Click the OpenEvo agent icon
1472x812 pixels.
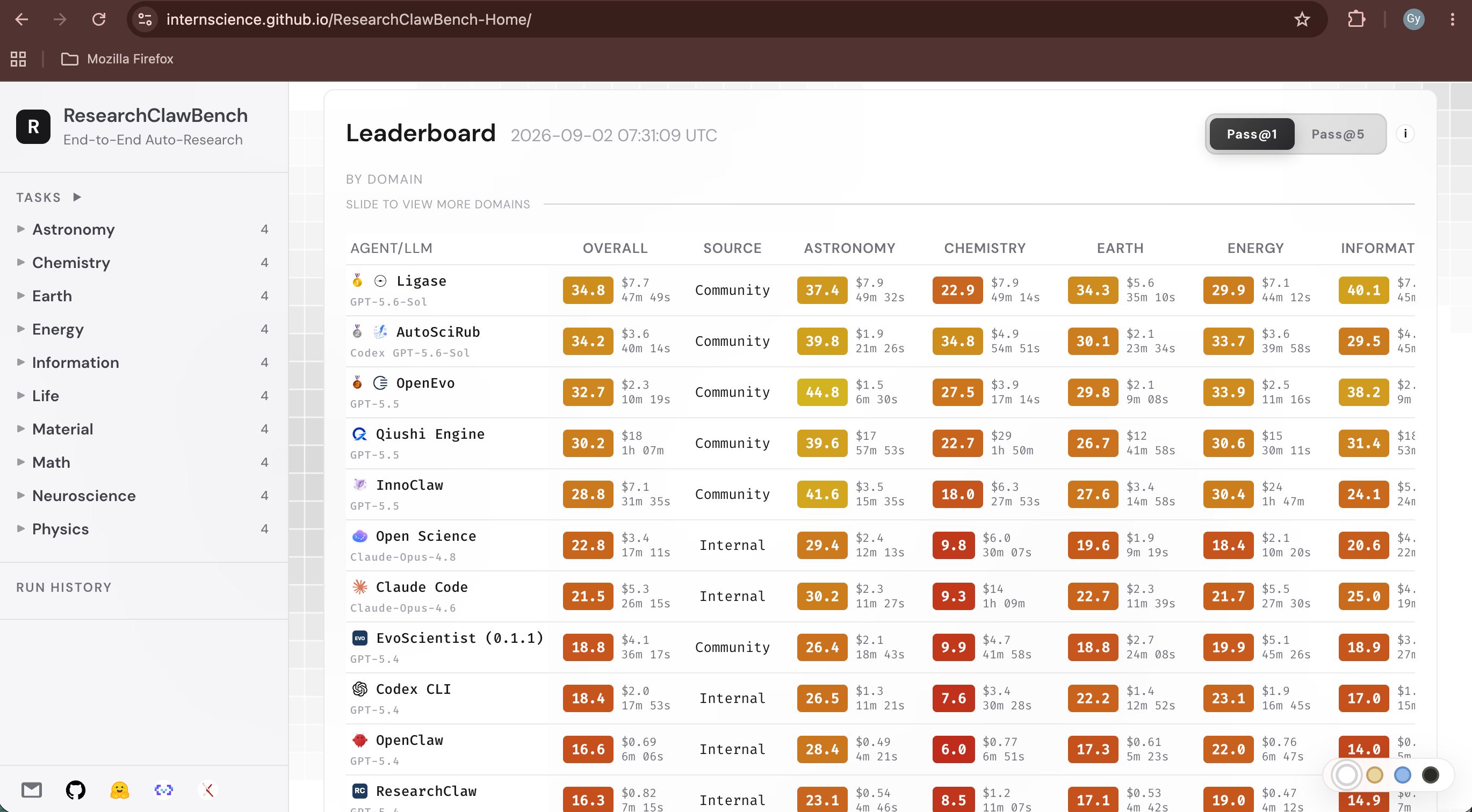point(380,382)
